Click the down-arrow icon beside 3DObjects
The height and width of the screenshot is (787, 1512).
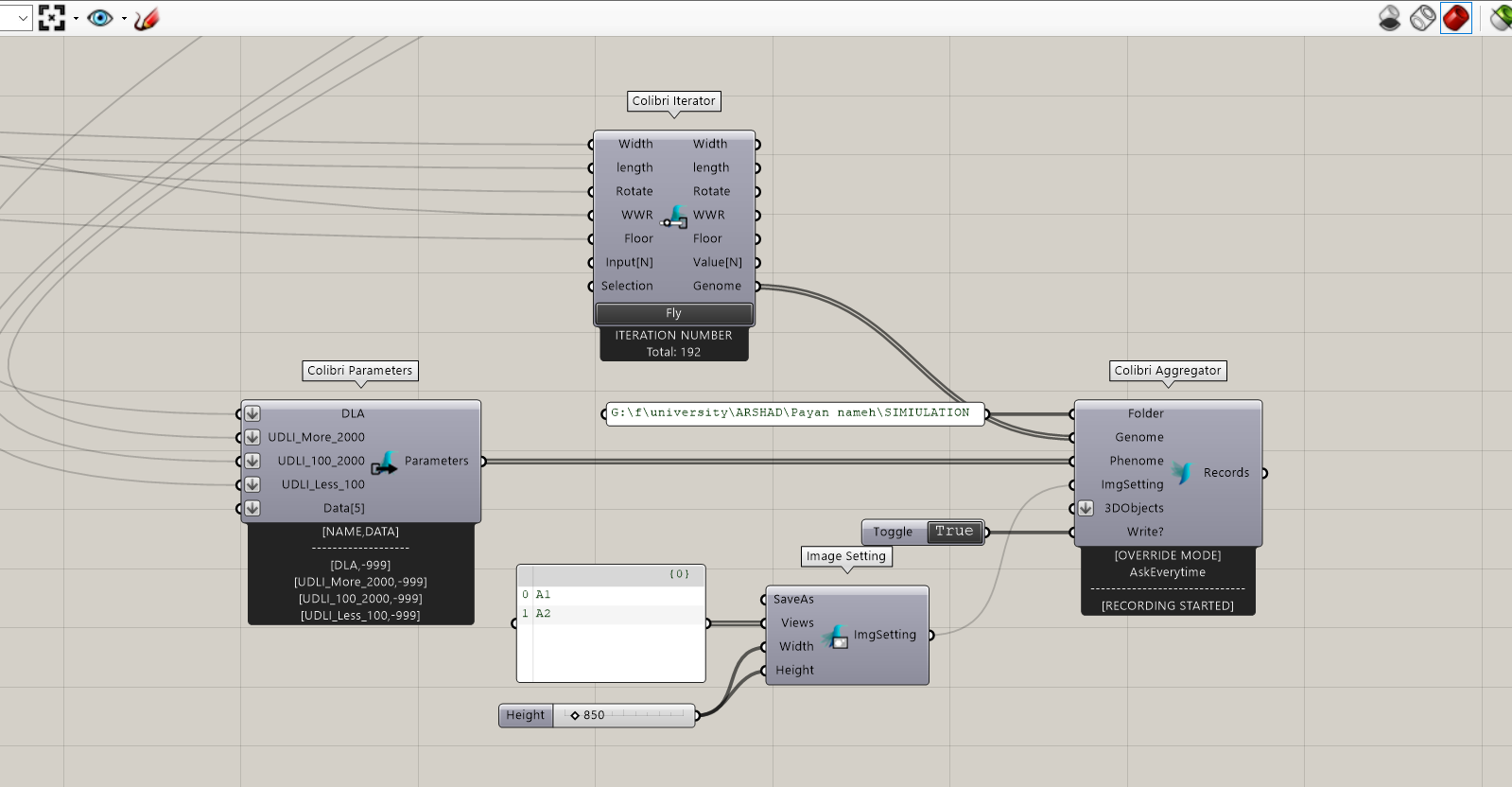click(x=1086, y=508)
